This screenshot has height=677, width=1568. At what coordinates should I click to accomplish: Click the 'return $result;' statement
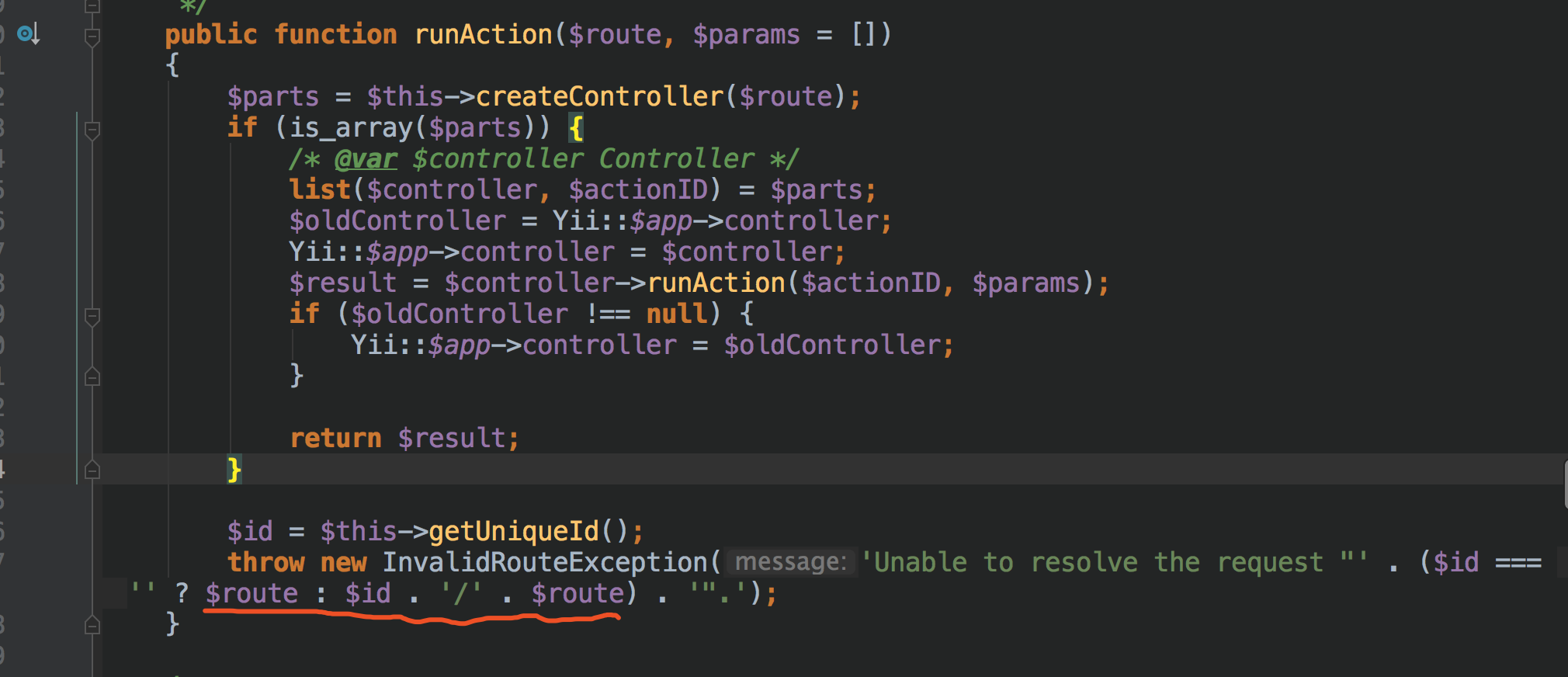404,438
